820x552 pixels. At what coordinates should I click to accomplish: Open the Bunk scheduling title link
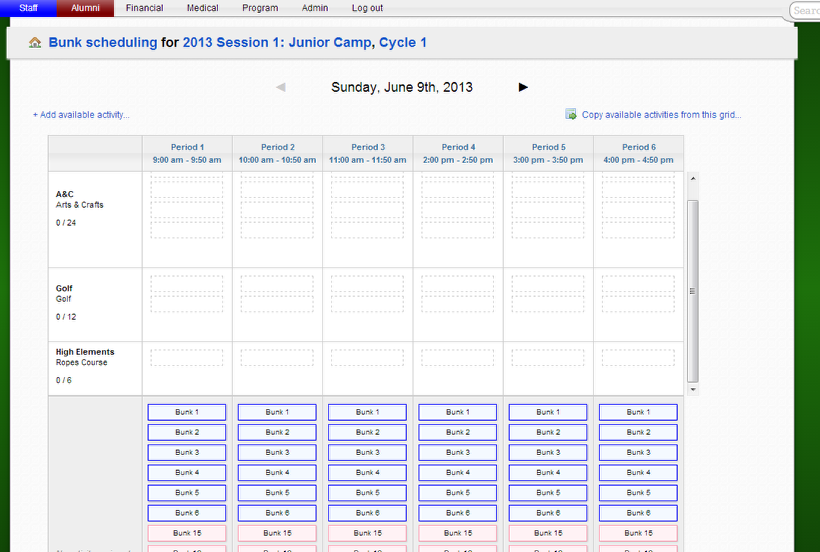103,43
